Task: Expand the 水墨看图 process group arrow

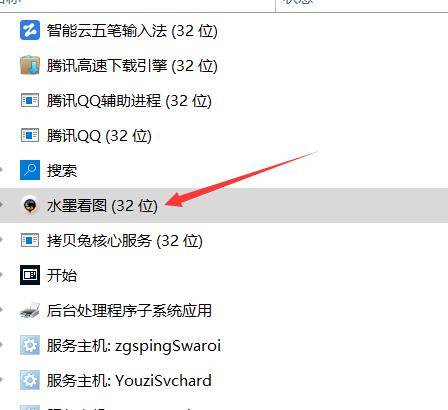Action: coord(2,204)
